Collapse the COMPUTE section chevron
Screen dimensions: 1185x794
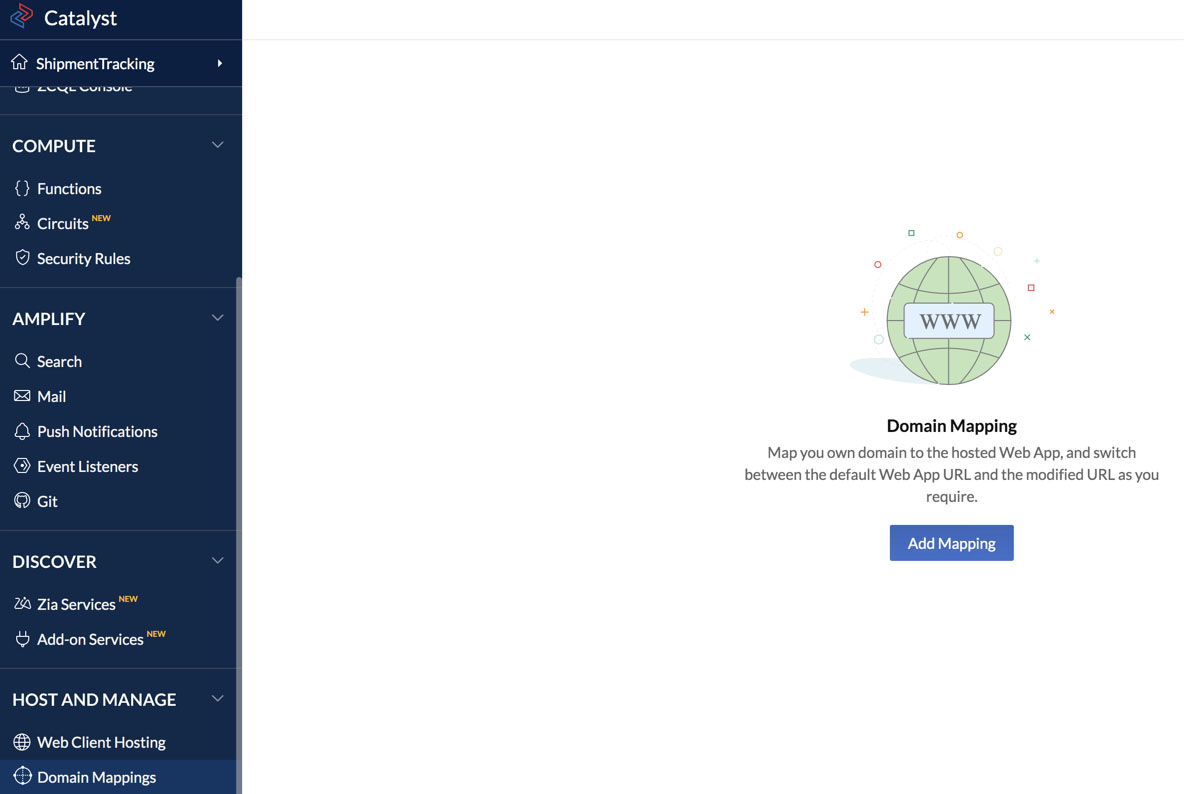[x=218, y=145]
